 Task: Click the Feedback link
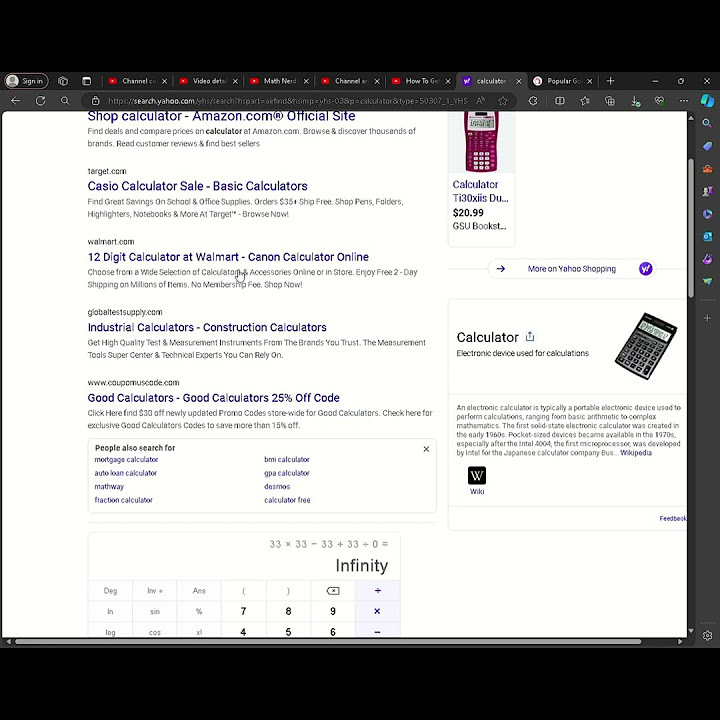tap(673, 518)
